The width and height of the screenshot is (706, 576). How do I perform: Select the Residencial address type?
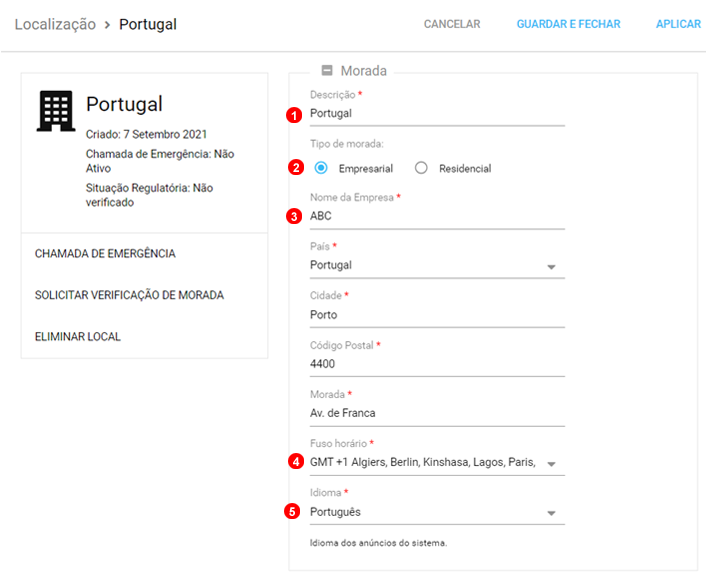point(421,168)
